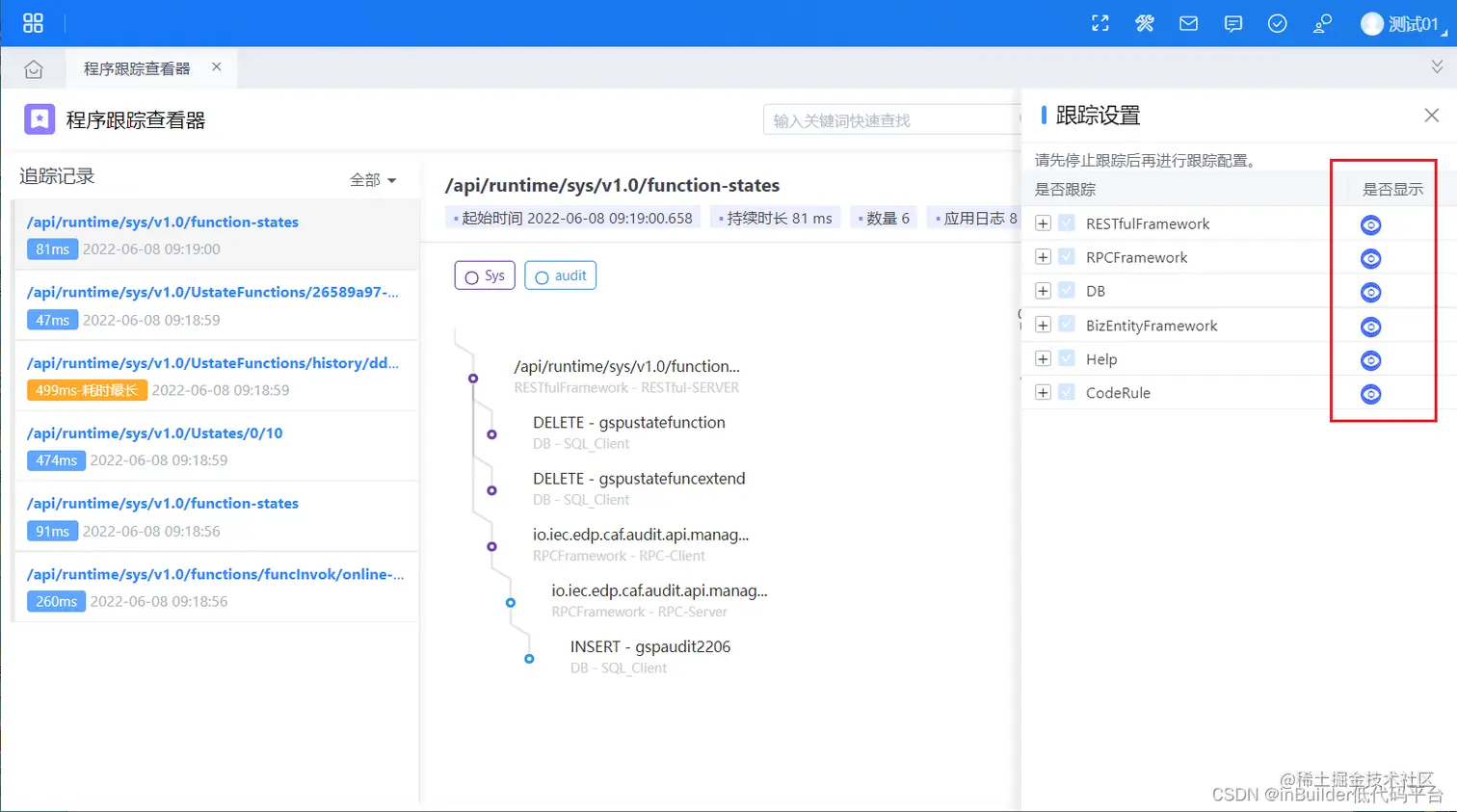Open the 全部 filter dropdown
1457x812 pixels.
point(373,180)
